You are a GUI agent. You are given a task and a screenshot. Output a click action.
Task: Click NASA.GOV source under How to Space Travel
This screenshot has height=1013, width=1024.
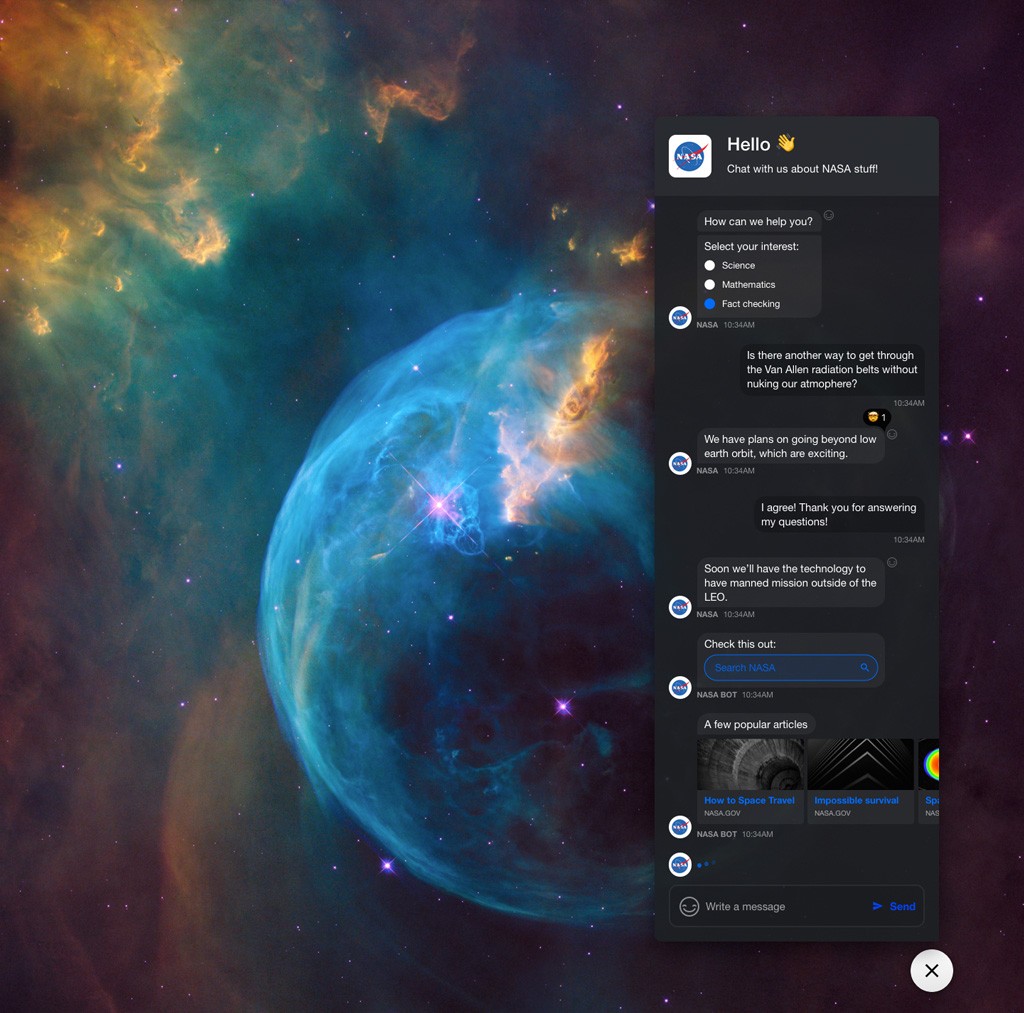pyautogui.click(x=722, y=813)
